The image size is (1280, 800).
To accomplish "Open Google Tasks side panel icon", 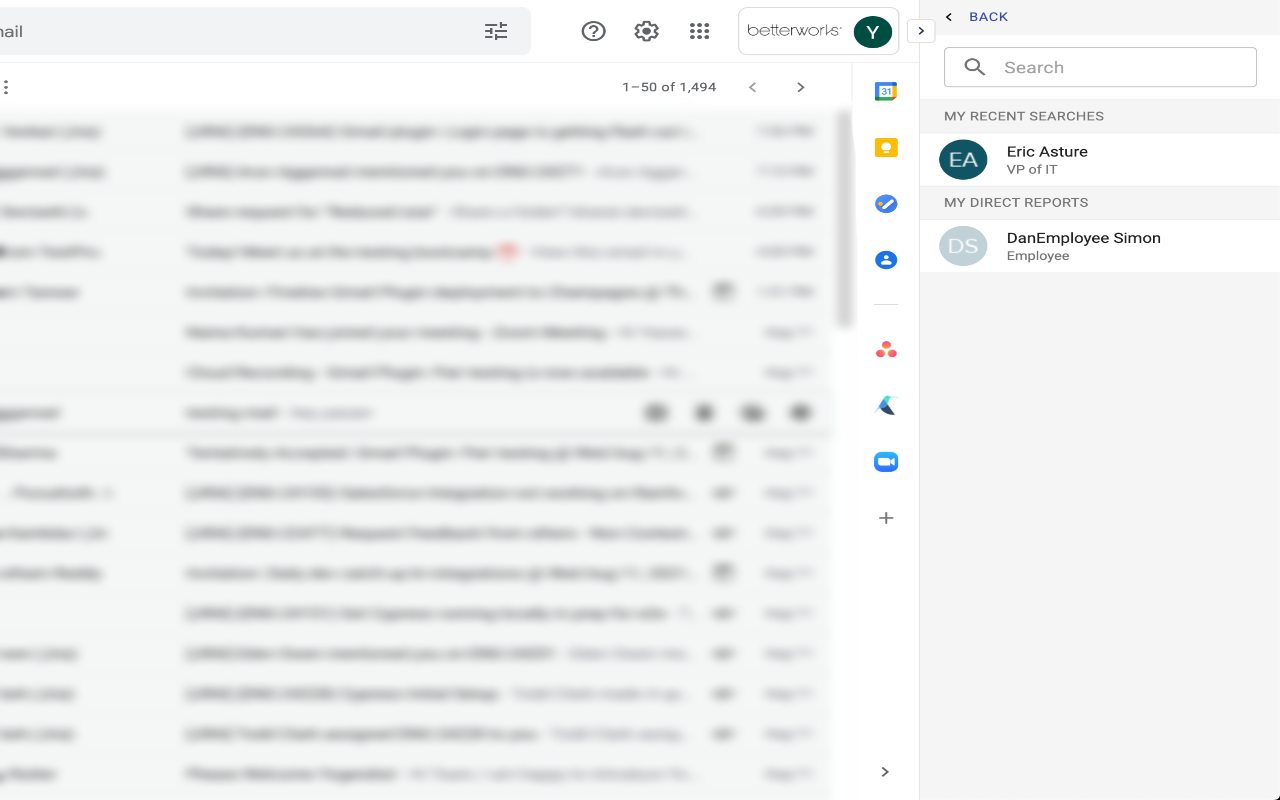I will point(886,204).
